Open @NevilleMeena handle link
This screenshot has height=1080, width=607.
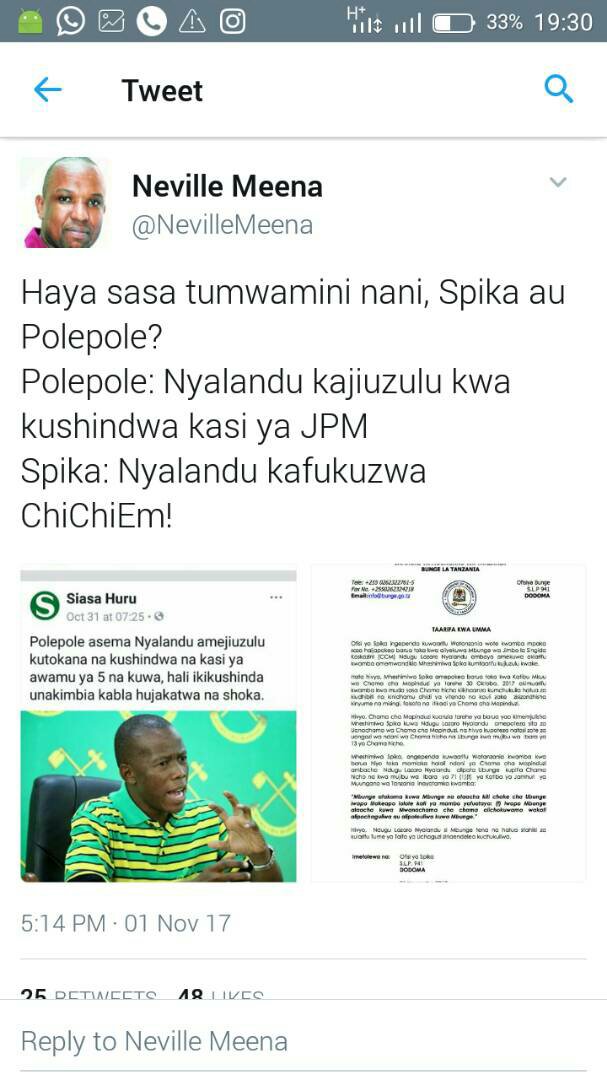click(222, 225)
